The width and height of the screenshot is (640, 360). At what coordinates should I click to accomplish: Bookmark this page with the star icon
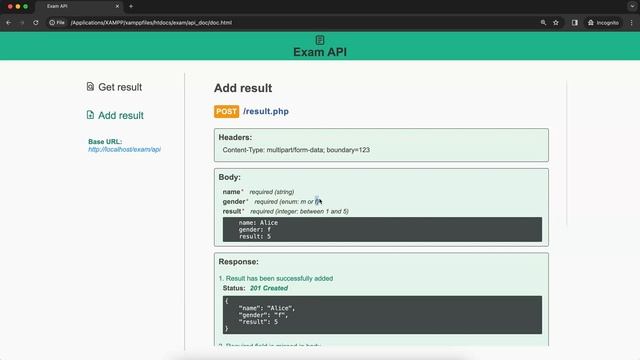556,23
